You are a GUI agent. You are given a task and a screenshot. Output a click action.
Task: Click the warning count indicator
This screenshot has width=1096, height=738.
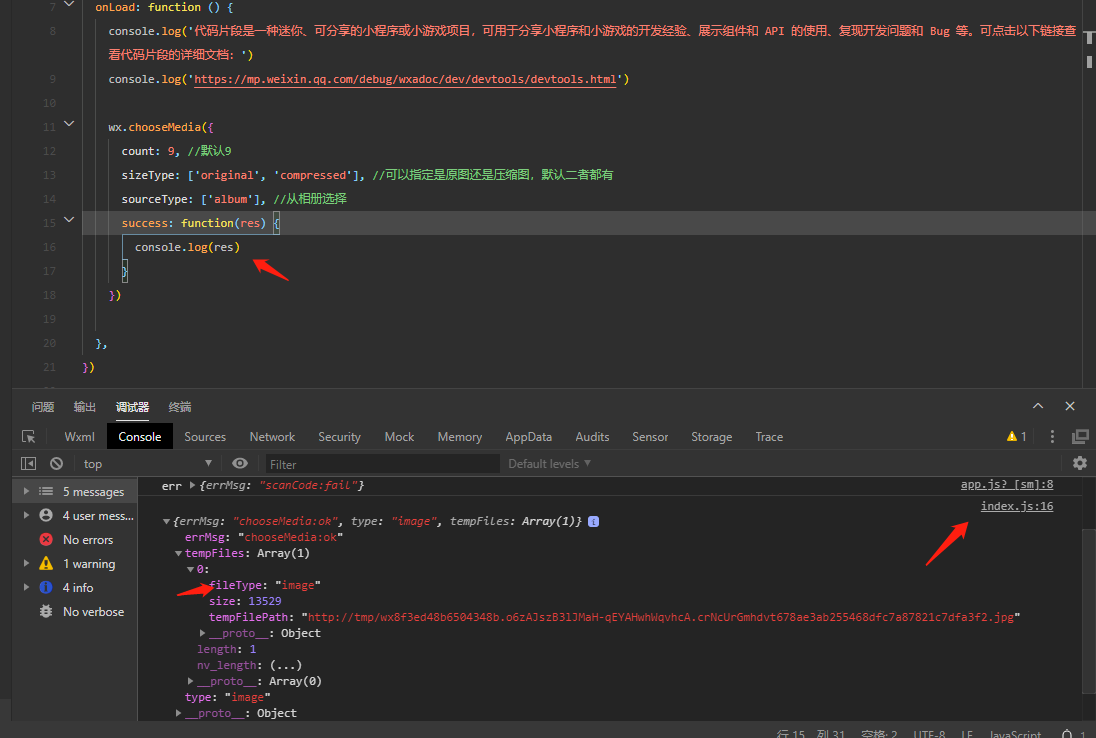1016,437
